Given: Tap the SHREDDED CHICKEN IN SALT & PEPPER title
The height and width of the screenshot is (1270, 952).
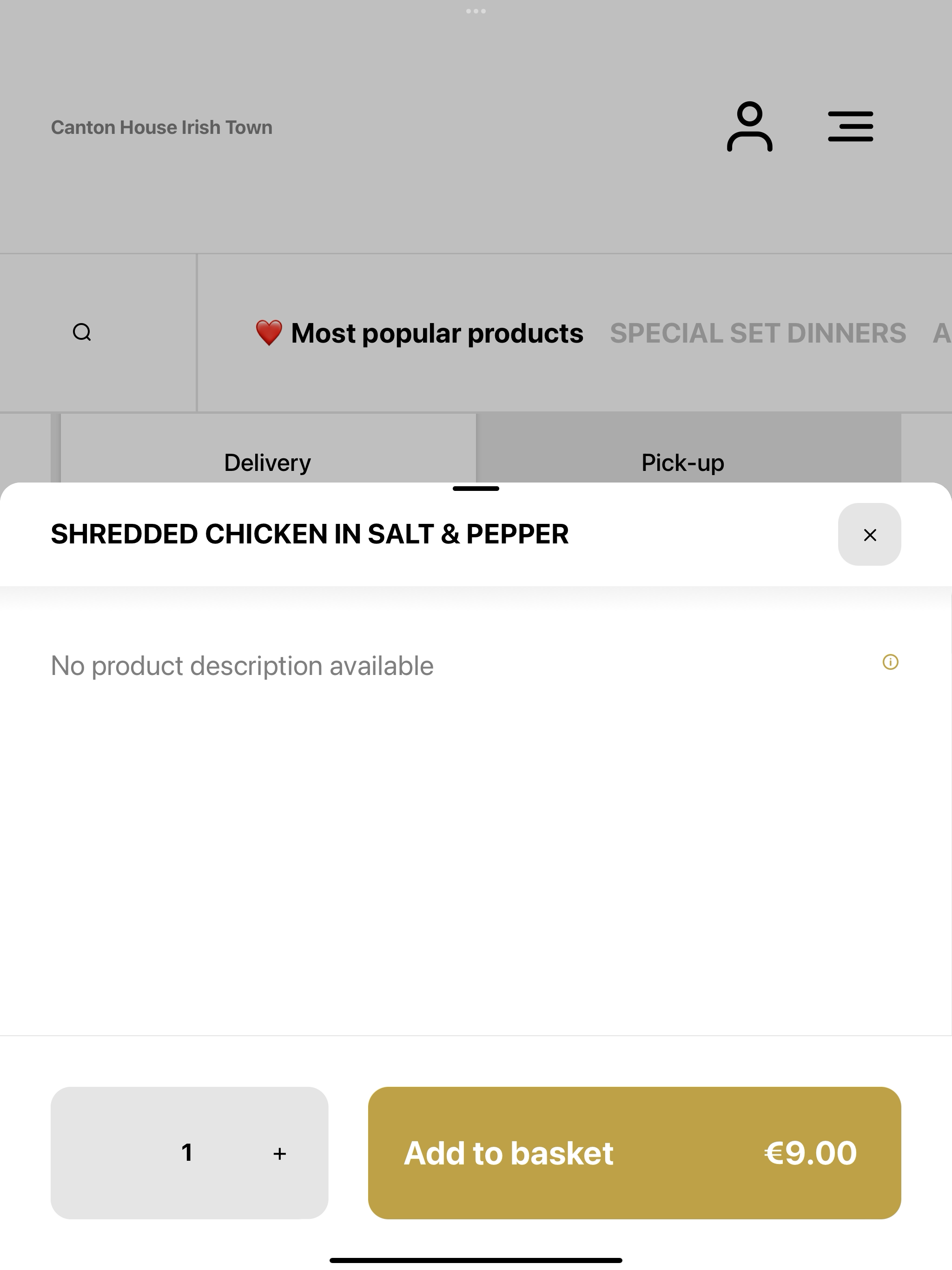Looking at the screenshot, I should pos(310,535).
